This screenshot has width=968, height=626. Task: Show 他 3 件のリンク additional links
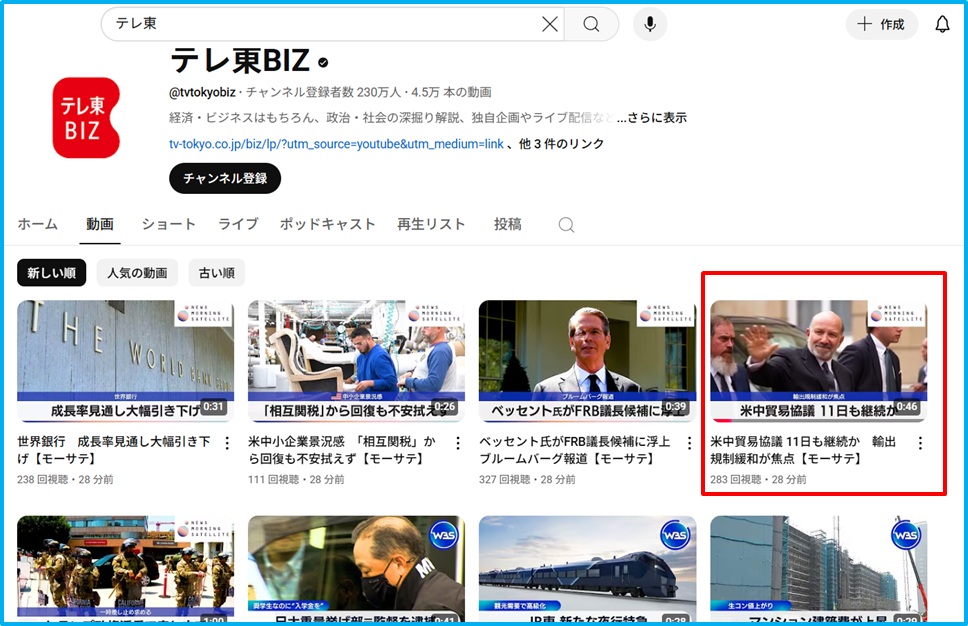tap(561, 144)
